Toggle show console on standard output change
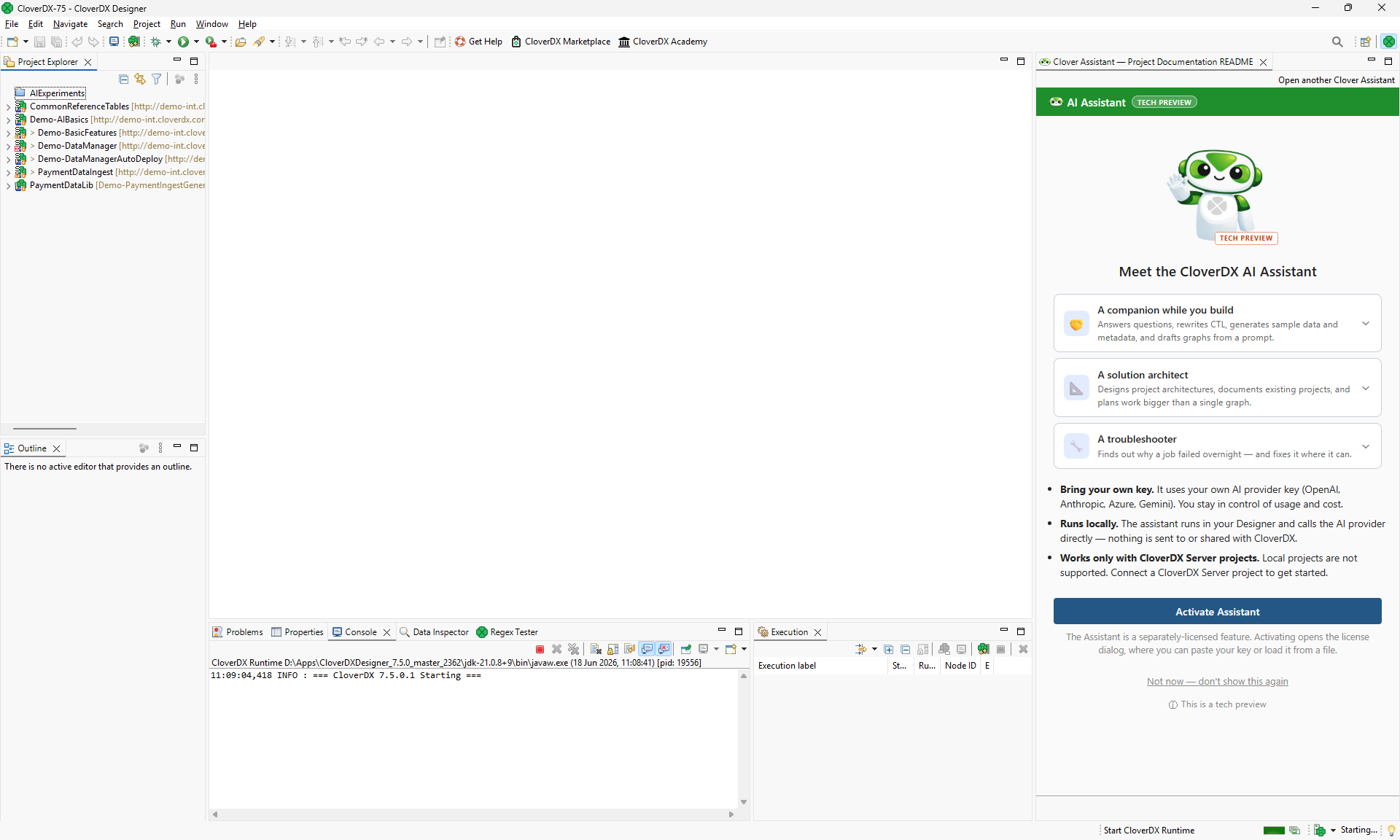Image resolution: width=1400 pixels, height=840 pixels. pos(647,649)
